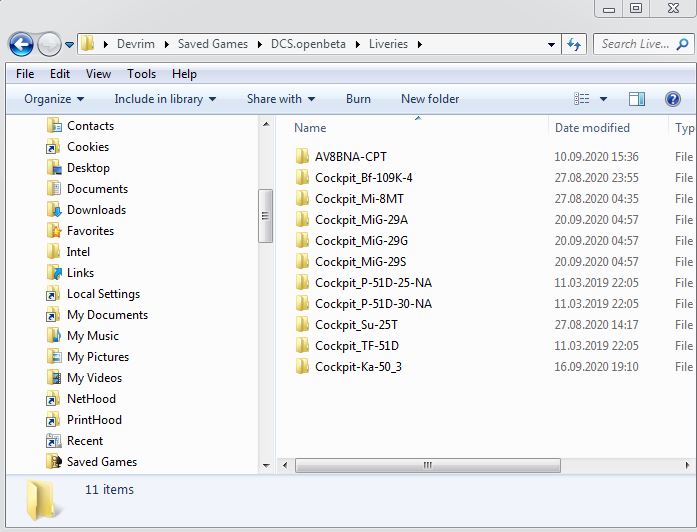Screen dimensions: 697x532
Task: Select Devrim in the address breadcrumb
Action: (x=136, y=44)
